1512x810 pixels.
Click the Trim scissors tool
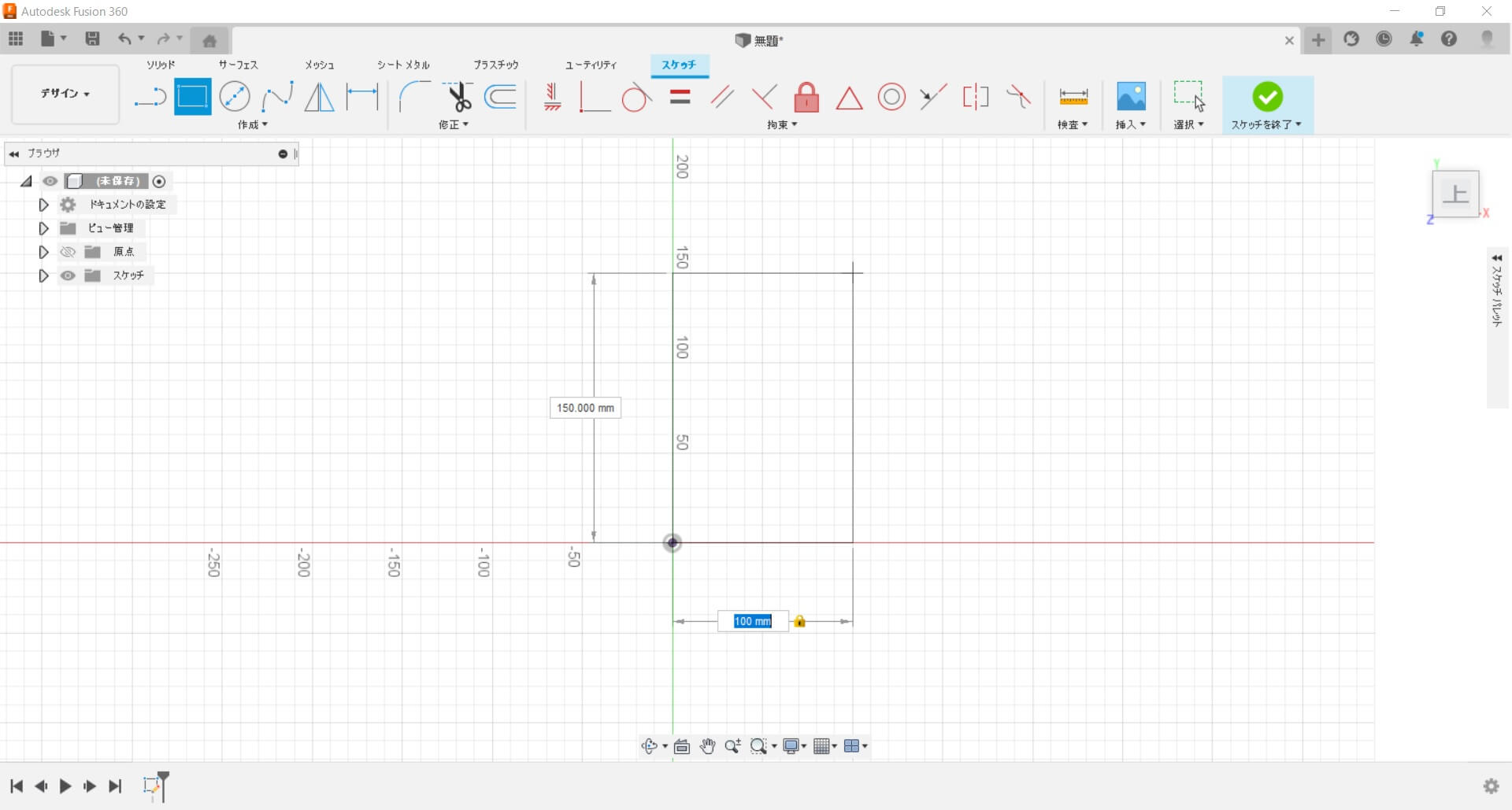pyautogui.click(x=458, y=97)
